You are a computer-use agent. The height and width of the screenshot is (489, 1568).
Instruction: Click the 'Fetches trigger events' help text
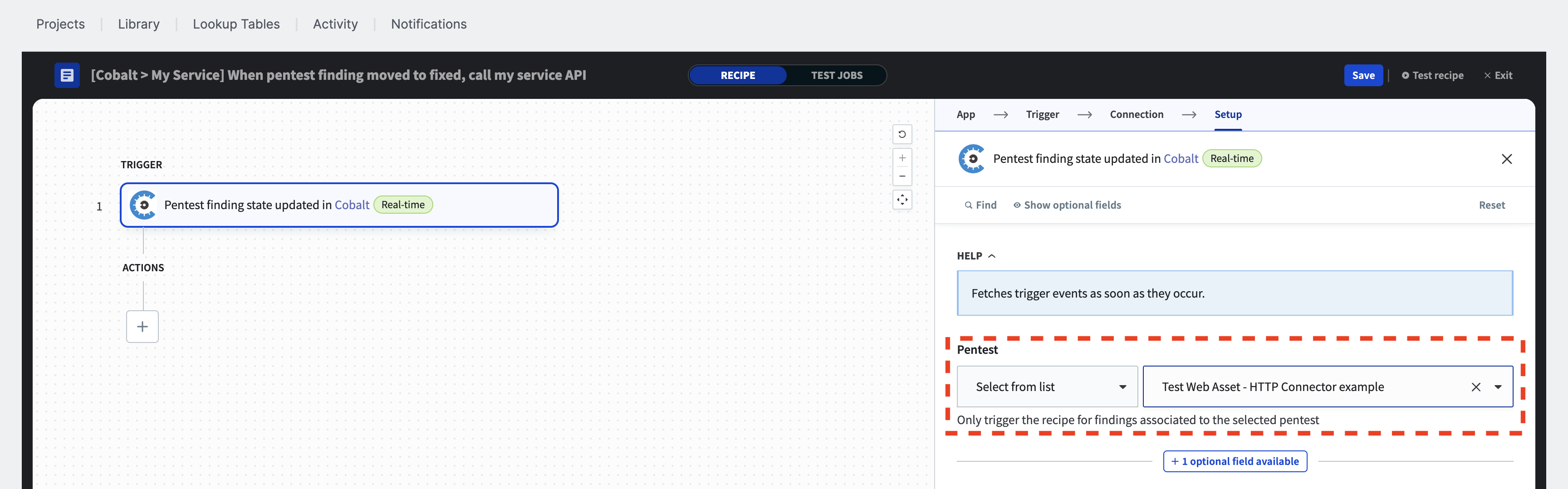(x=1088, y=293)
